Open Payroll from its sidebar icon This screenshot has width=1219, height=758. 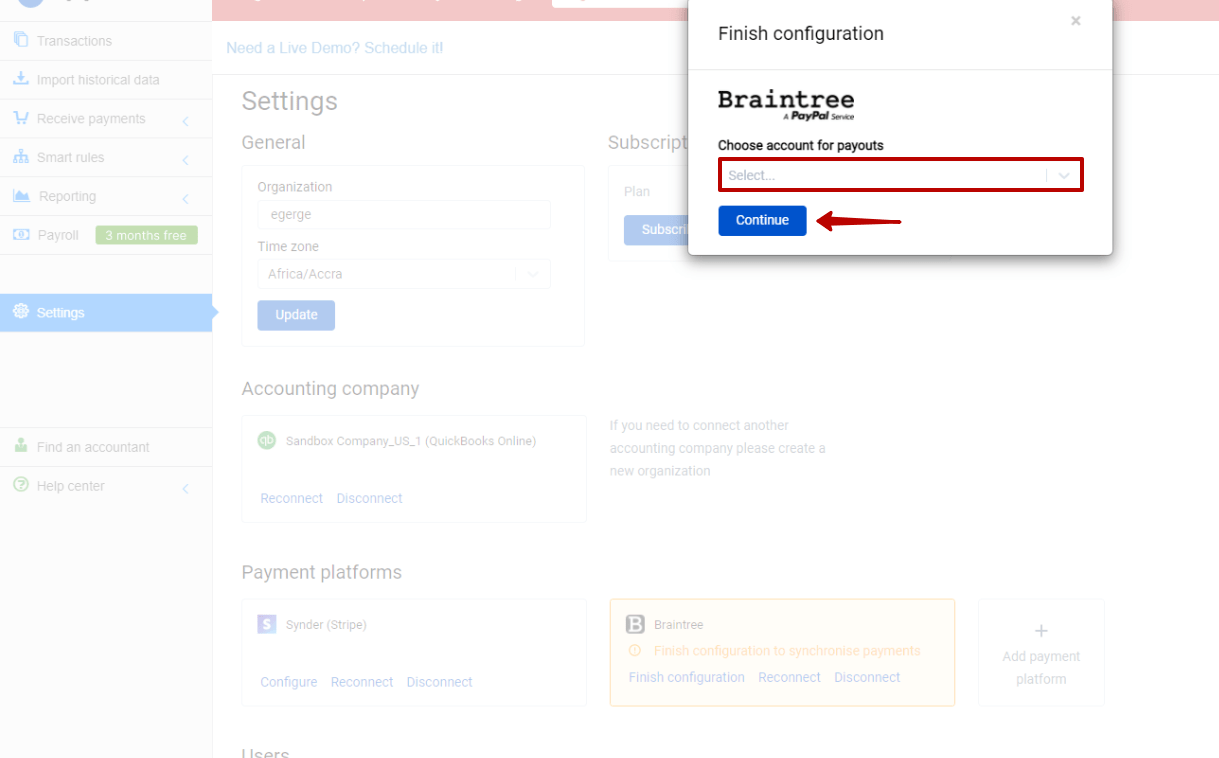point(21,234)
